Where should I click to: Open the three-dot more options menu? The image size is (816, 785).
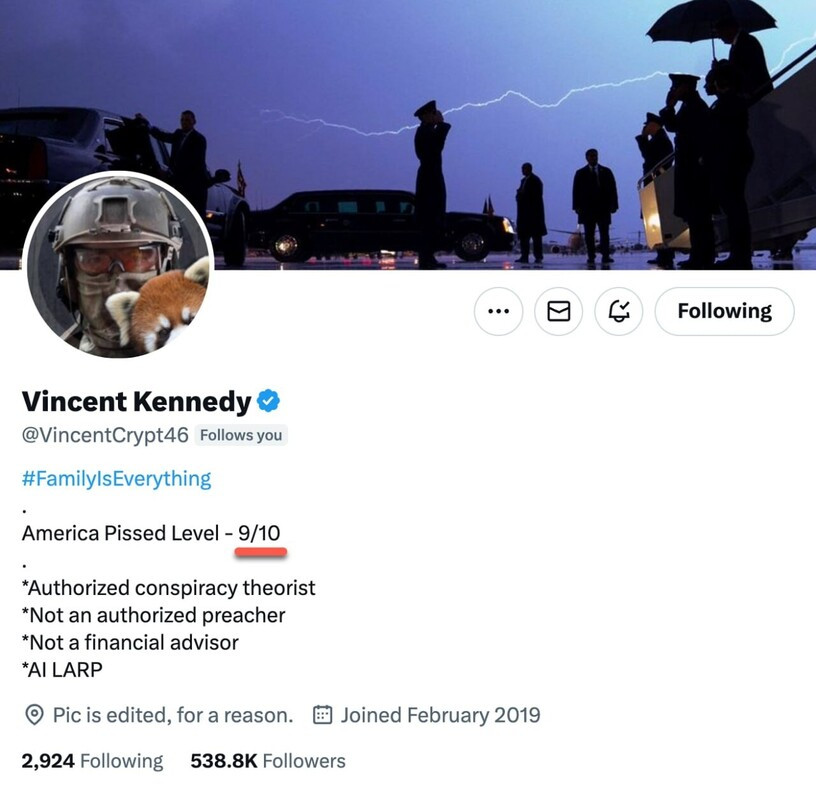(498, 312)
